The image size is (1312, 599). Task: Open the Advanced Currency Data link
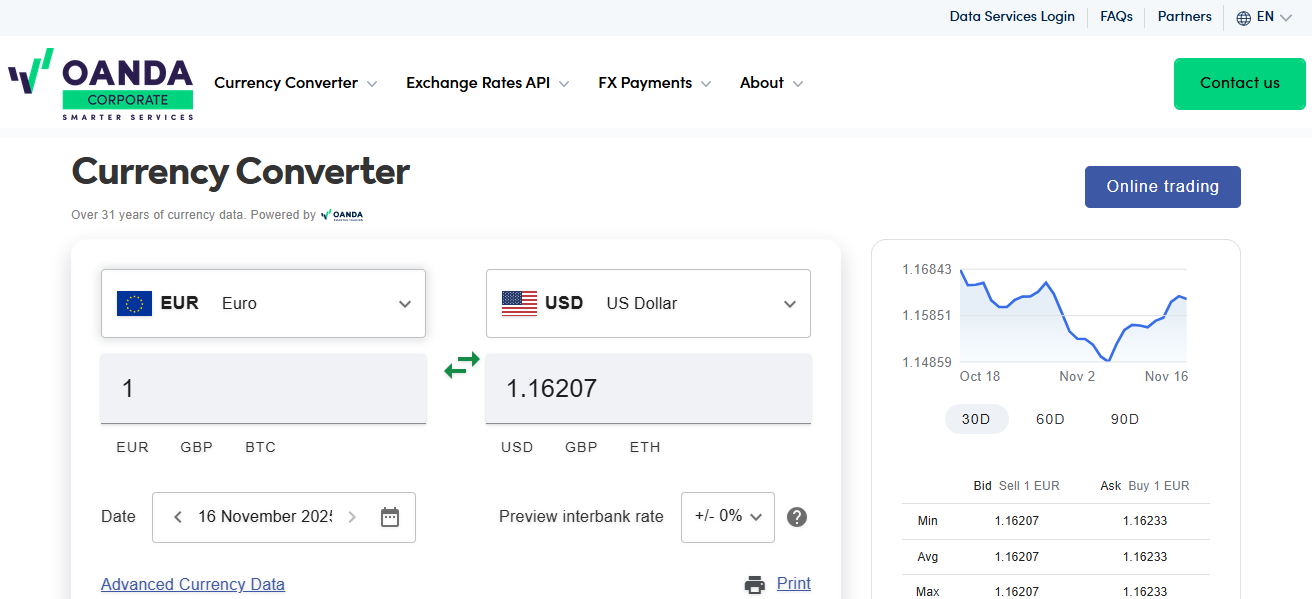pyautogui.click(x=193, y=584)
